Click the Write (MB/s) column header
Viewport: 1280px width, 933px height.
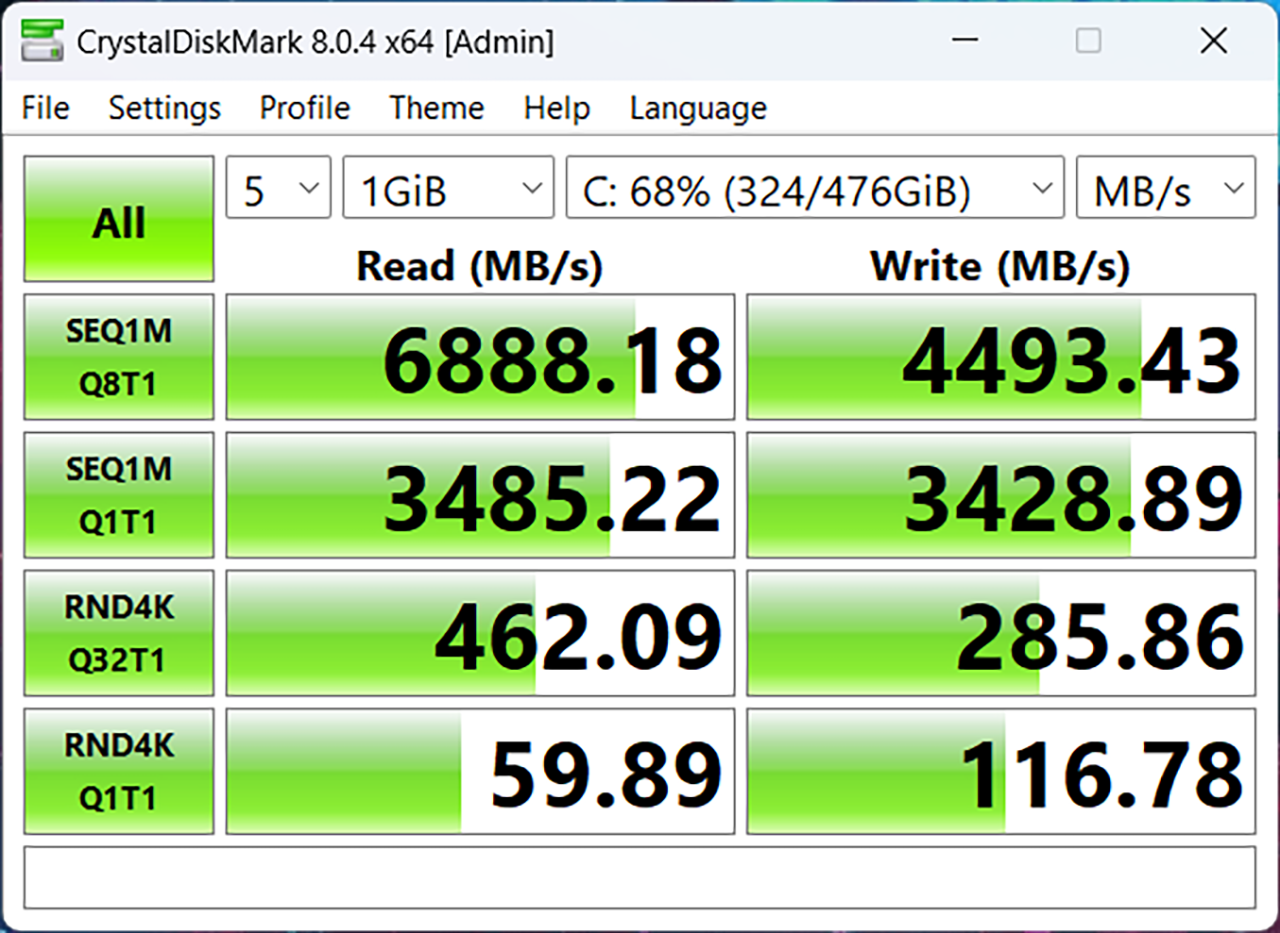[x=1000, y=266]
